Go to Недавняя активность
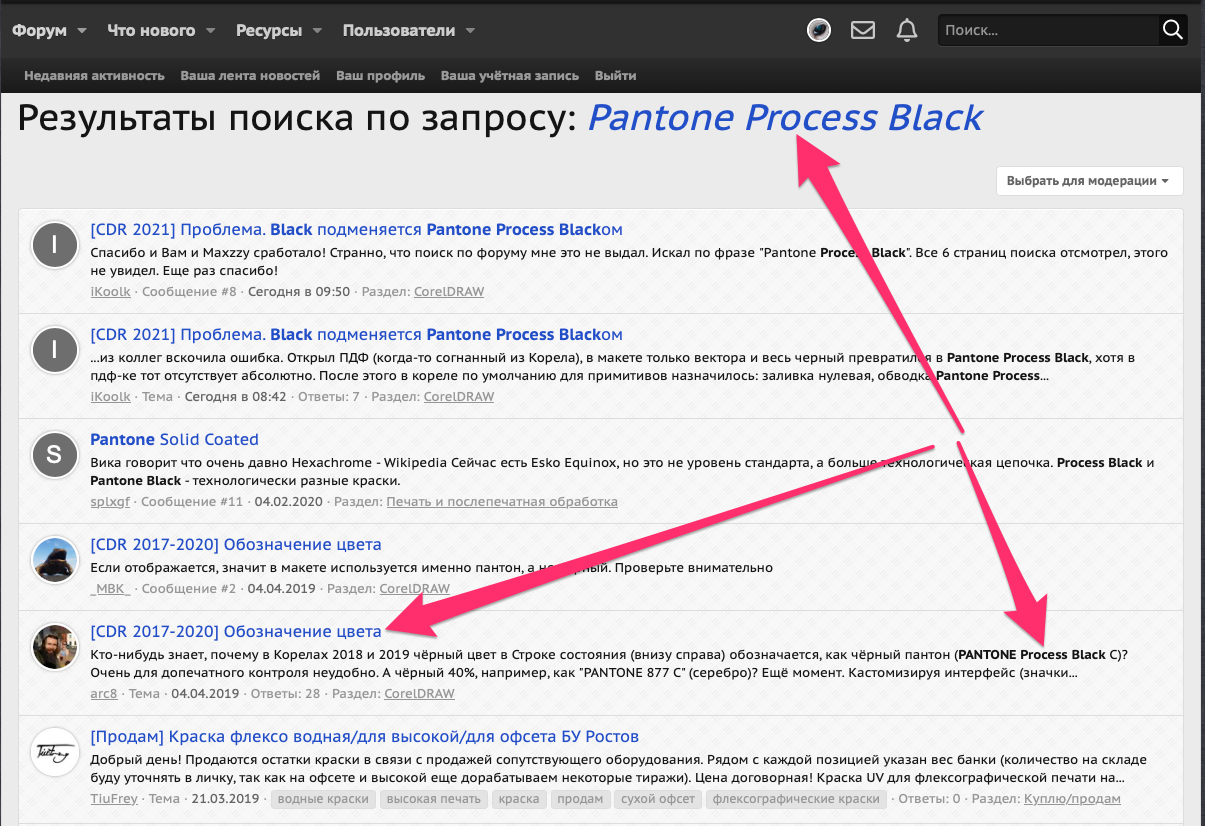1205x826 pixels. (94, 76)
